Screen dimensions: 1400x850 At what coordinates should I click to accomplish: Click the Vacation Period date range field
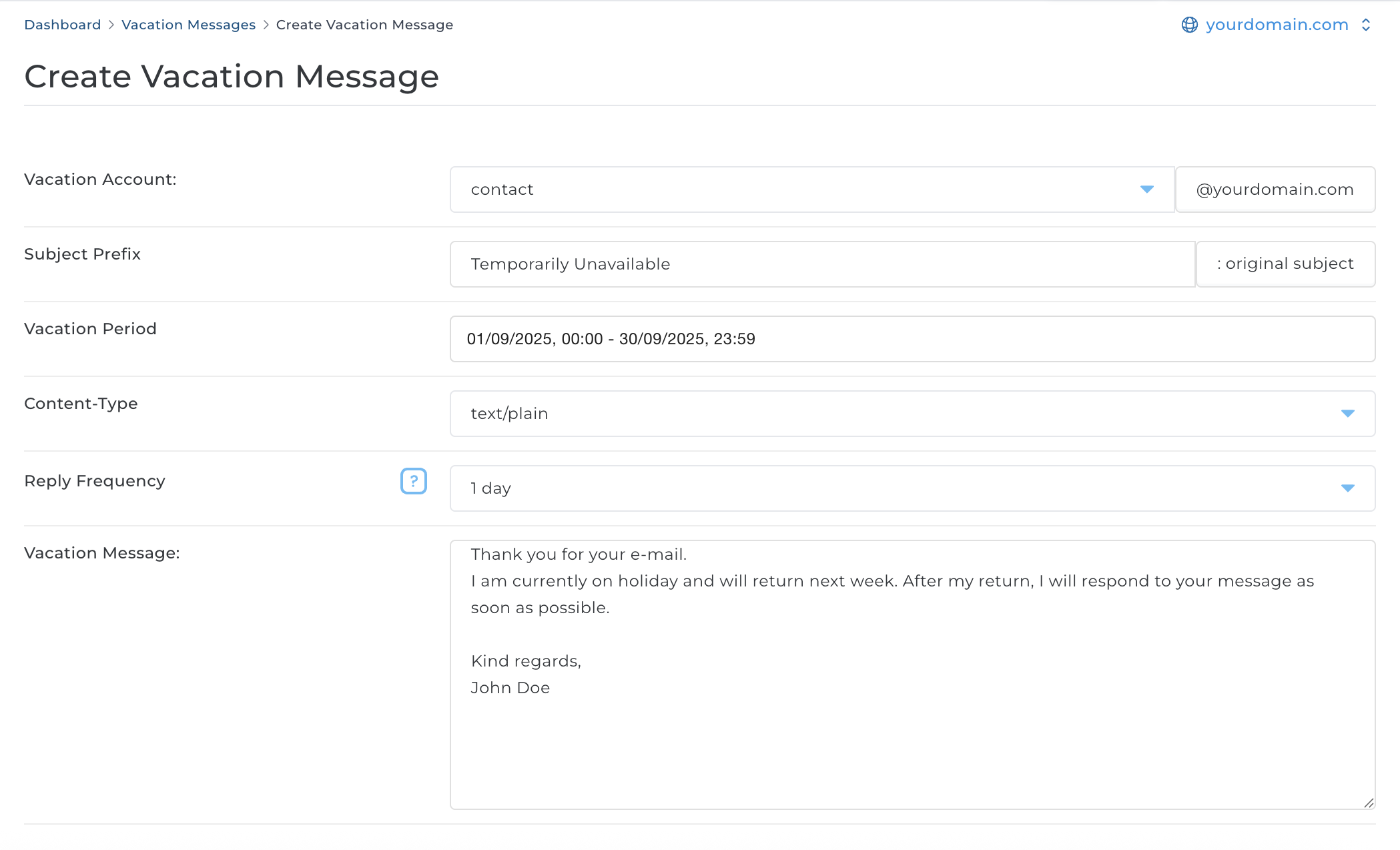click(x=912, y=339)
